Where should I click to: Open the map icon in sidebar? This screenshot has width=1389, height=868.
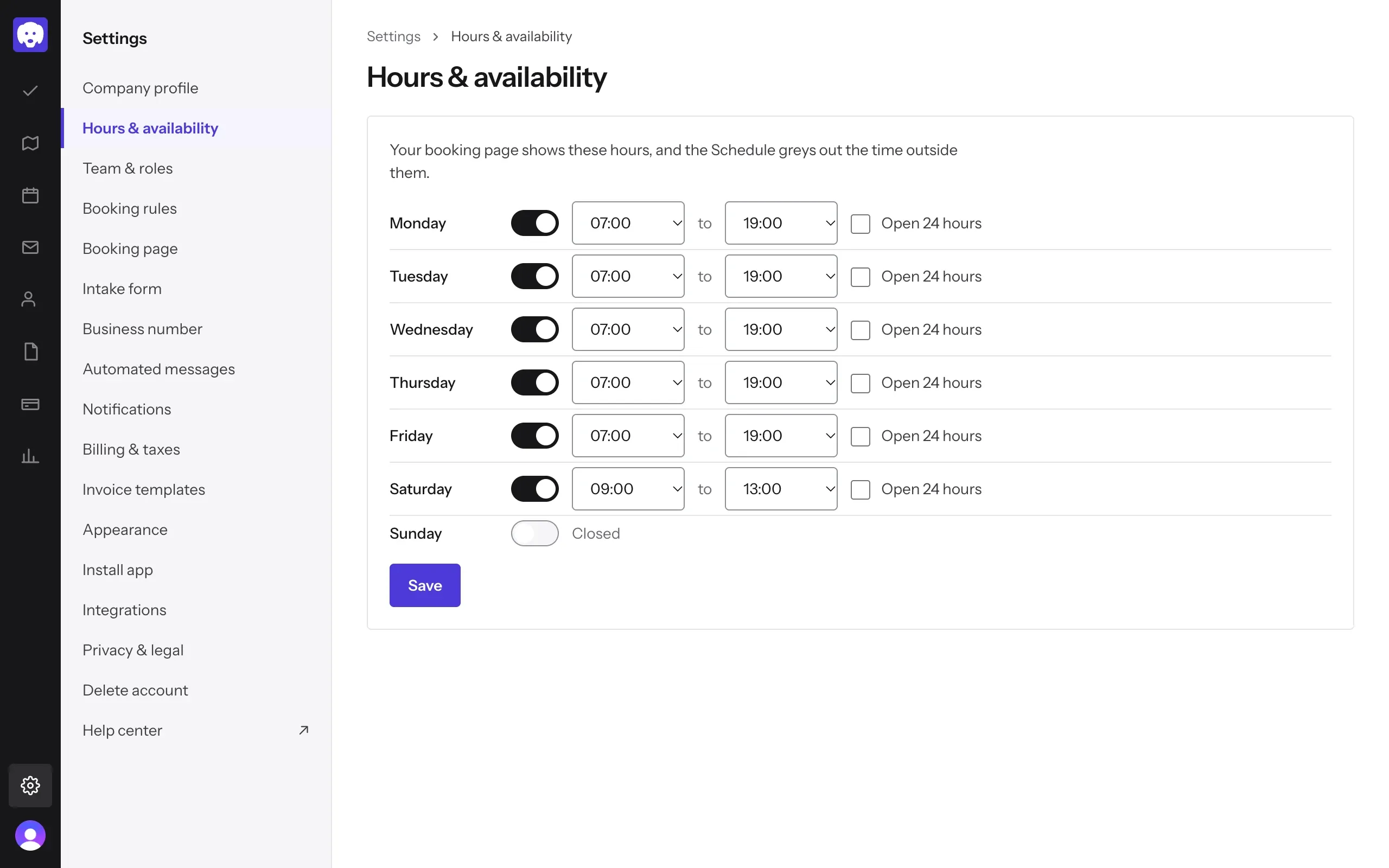(x=30, y=143)
